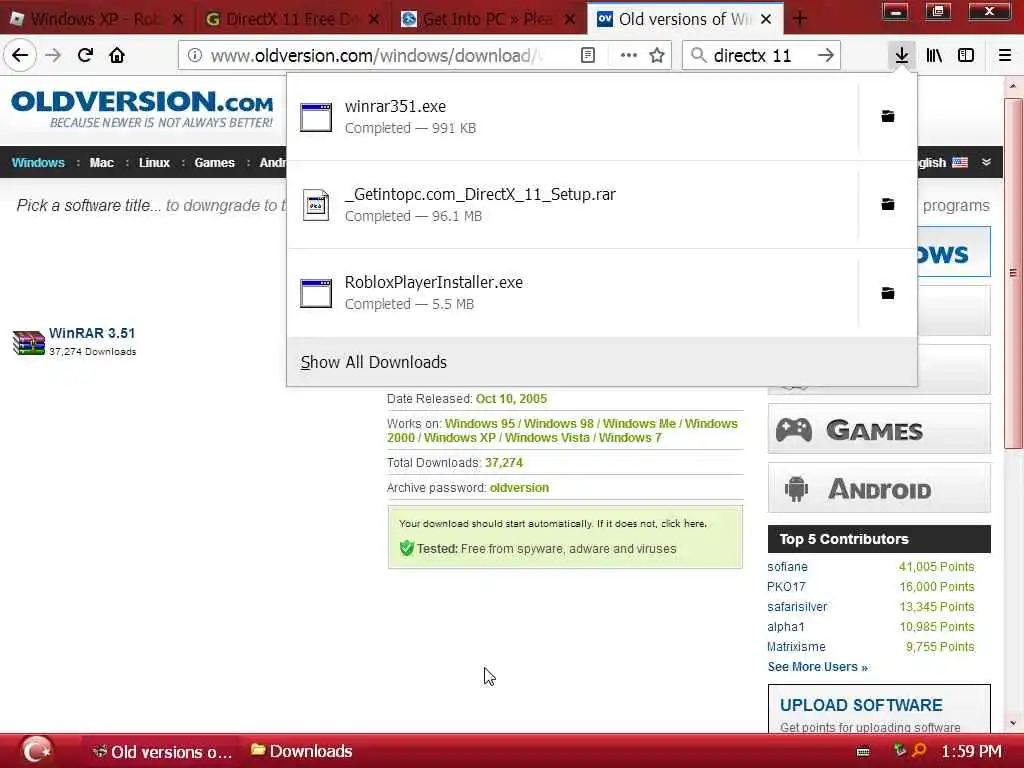Viewport: 1024px width, 768px height.
Task: Open contributor safarisilver profile
Action: point(797,607)
